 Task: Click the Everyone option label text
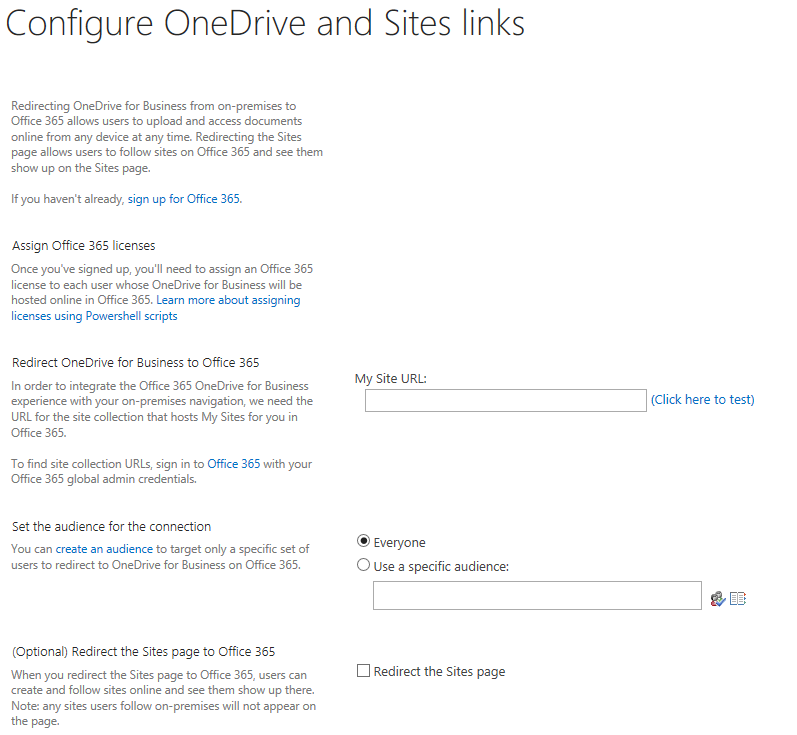(399, 542)
